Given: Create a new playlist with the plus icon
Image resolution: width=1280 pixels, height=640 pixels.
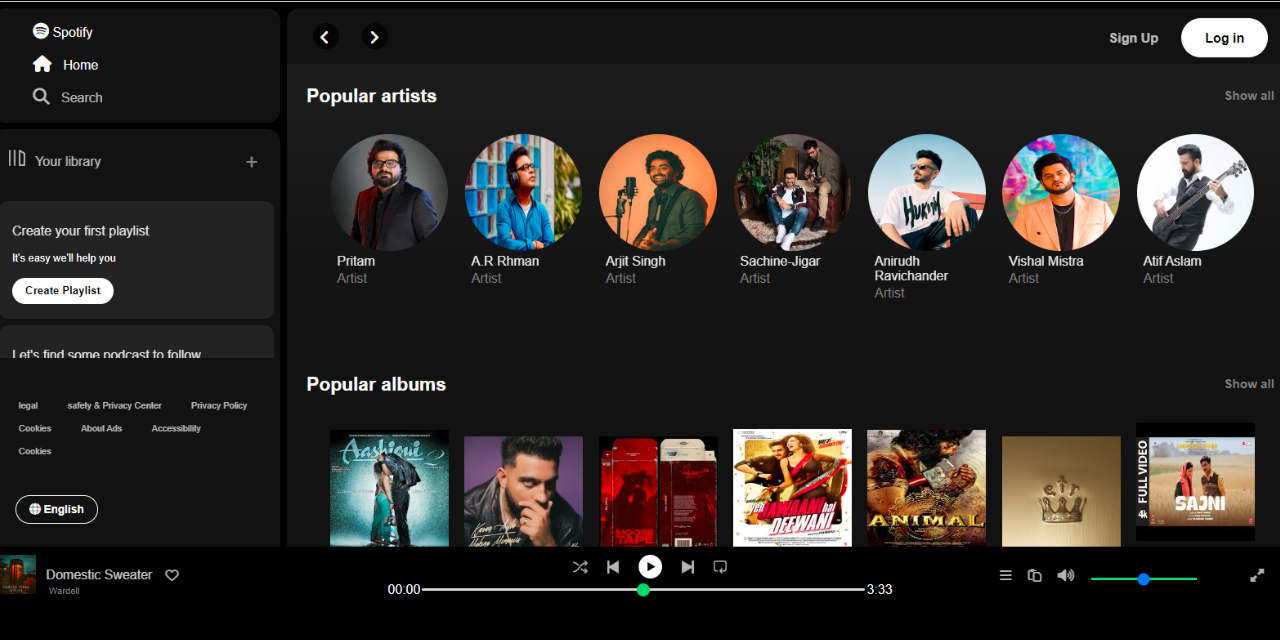Looking at the screenshot, I should tap(251, 161).
